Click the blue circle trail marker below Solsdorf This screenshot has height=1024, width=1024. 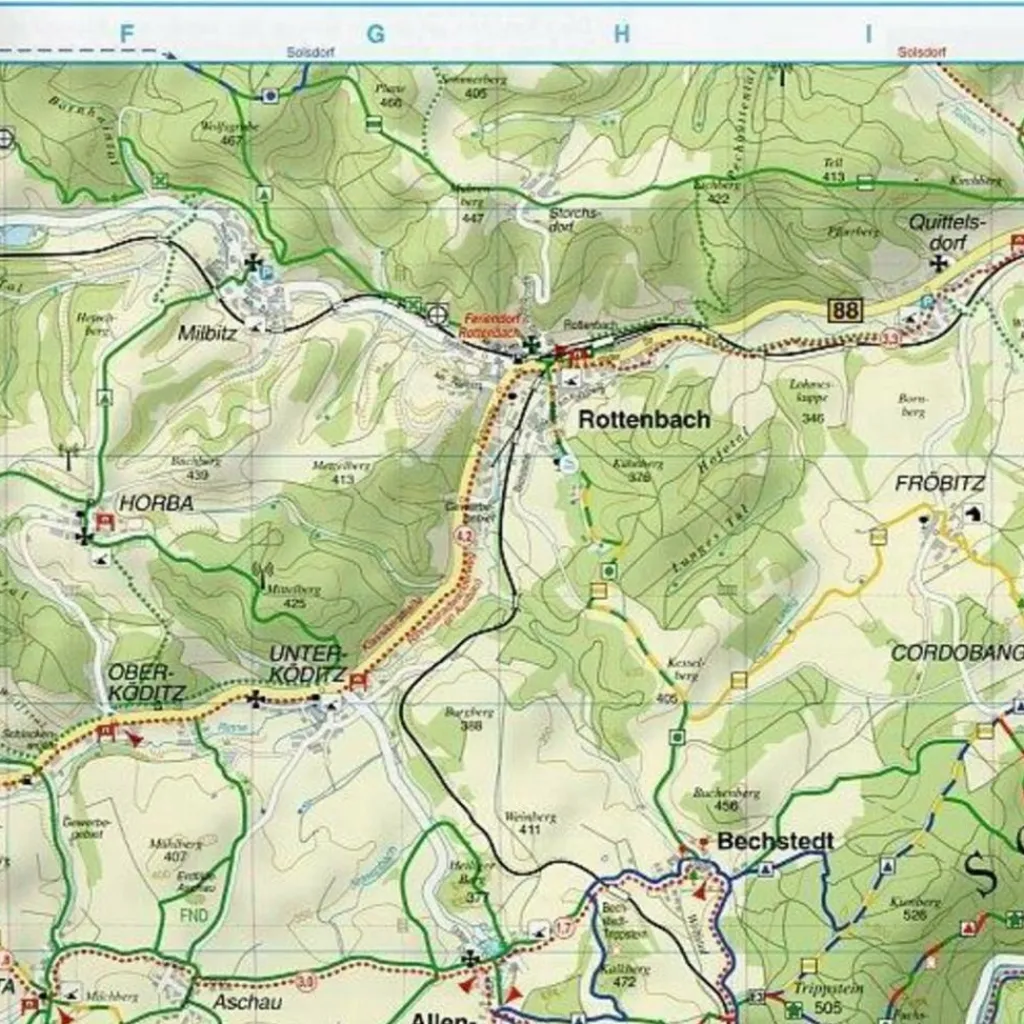[269, 95]
